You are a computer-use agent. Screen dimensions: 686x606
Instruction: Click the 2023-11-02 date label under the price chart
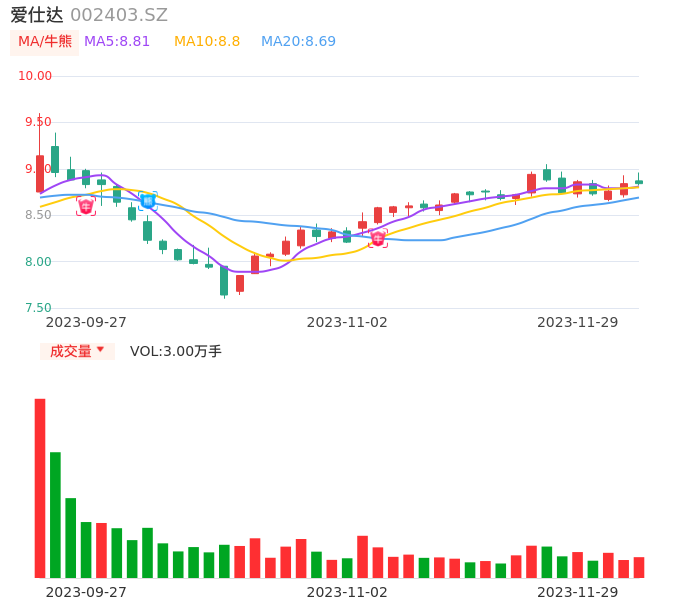coord(346,322)
